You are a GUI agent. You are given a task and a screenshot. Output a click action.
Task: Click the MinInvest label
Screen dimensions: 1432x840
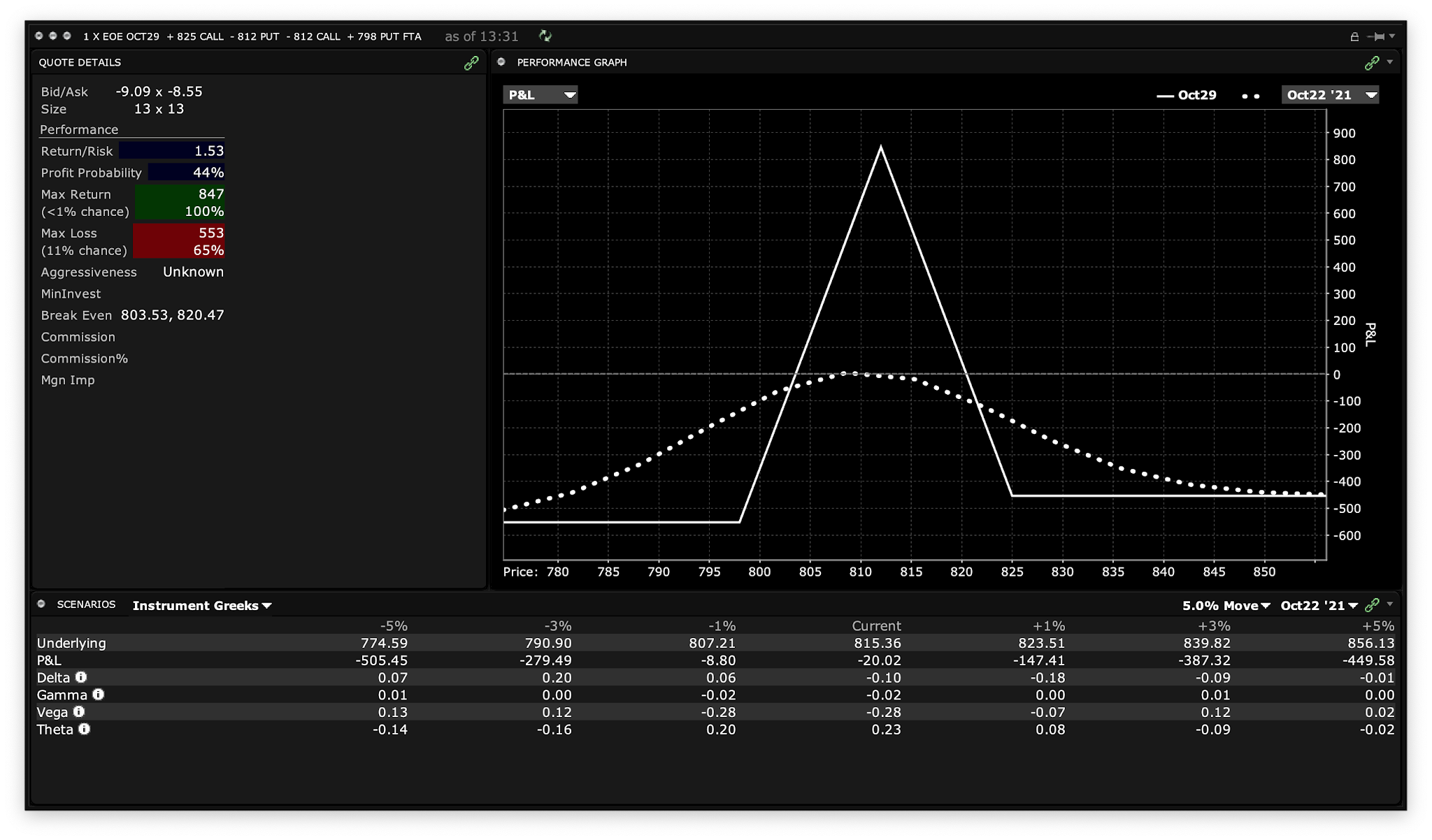click(71, 294)
